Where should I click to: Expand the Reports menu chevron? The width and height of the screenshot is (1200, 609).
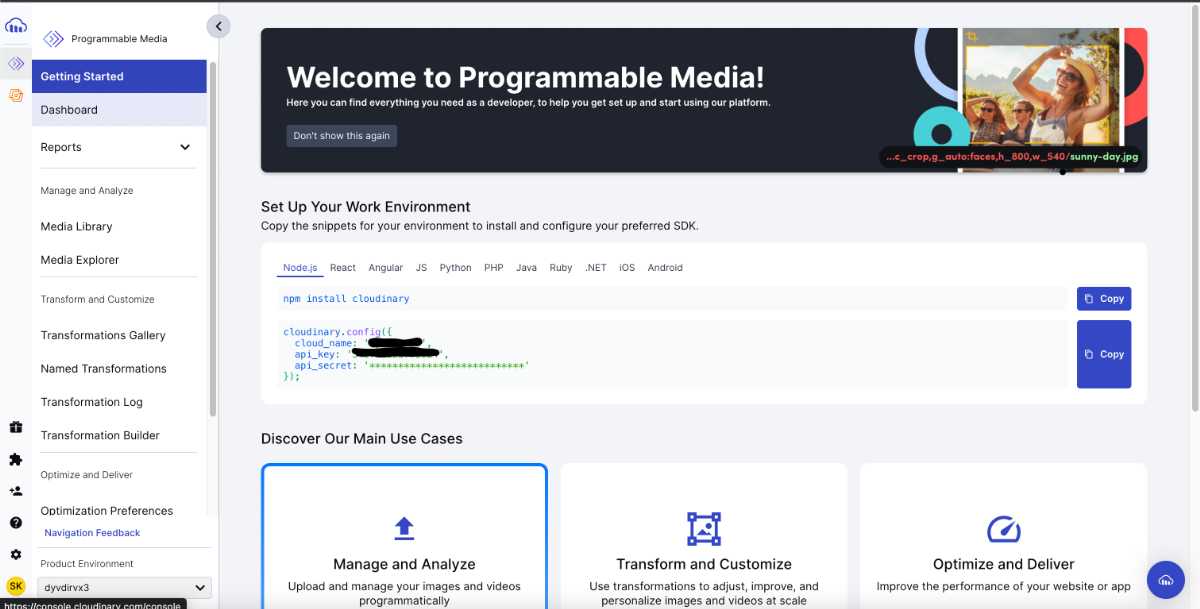(185, 147)
